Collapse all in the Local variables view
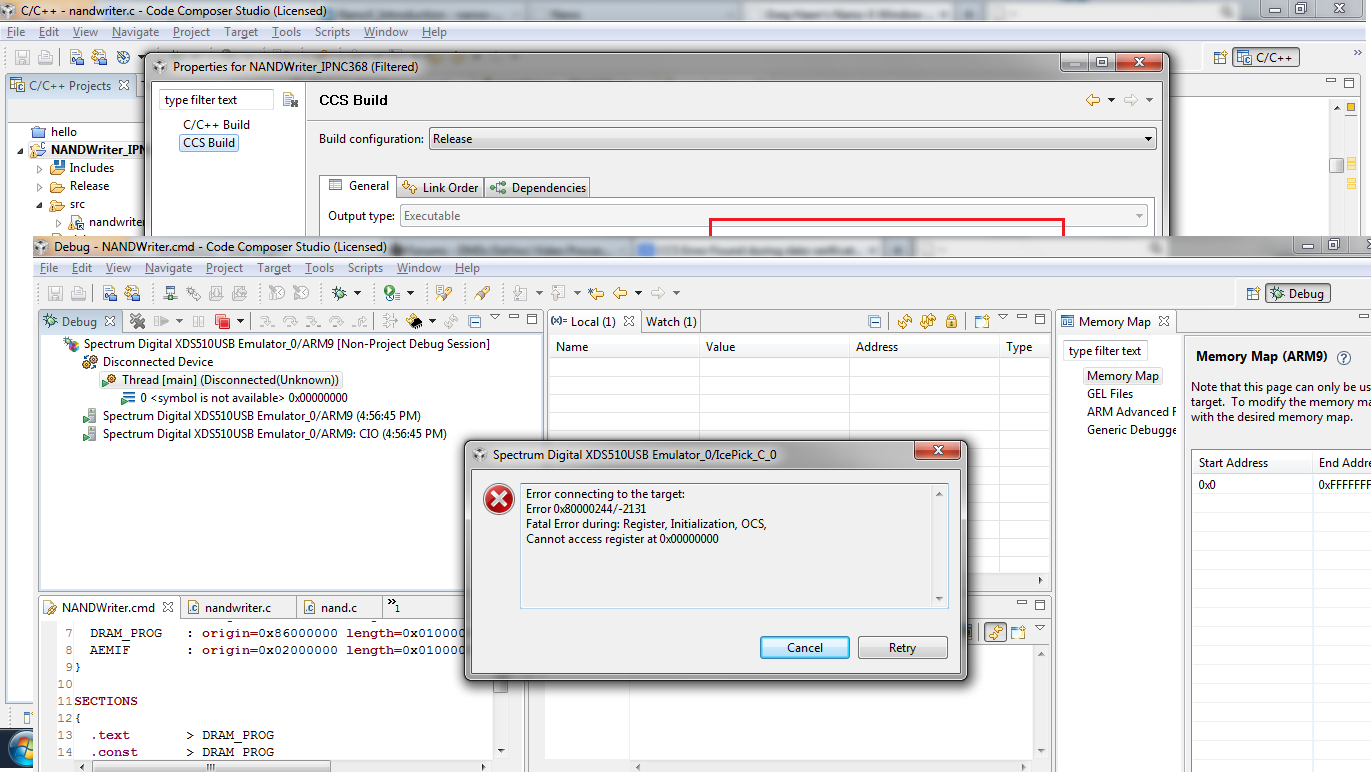The height and width of the screenshot is (772, 1371). pos(875,321)
